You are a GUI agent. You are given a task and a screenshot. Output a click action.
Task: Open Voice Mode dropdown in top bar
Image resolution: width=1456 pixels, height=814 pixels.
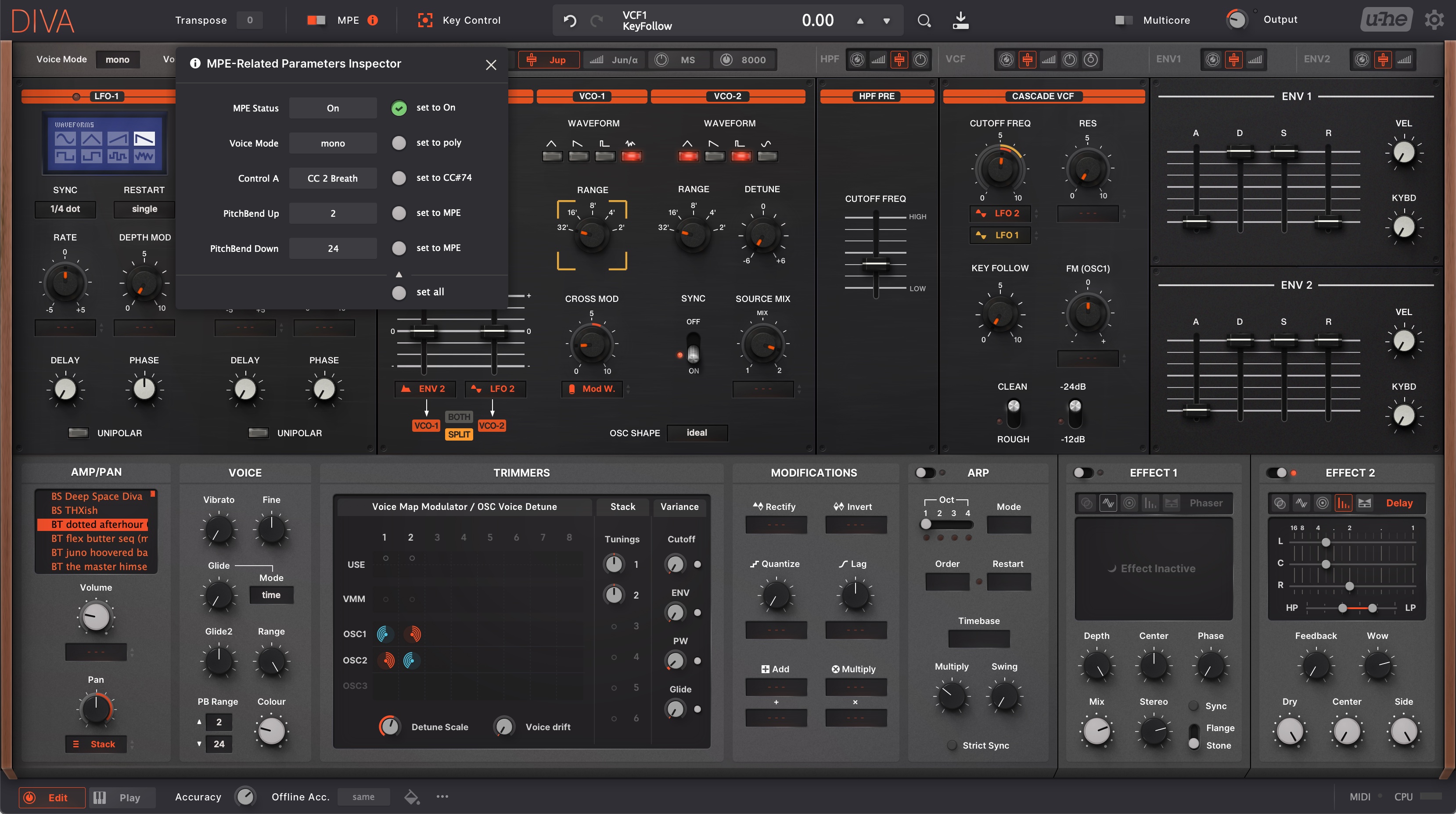[118, 59]
